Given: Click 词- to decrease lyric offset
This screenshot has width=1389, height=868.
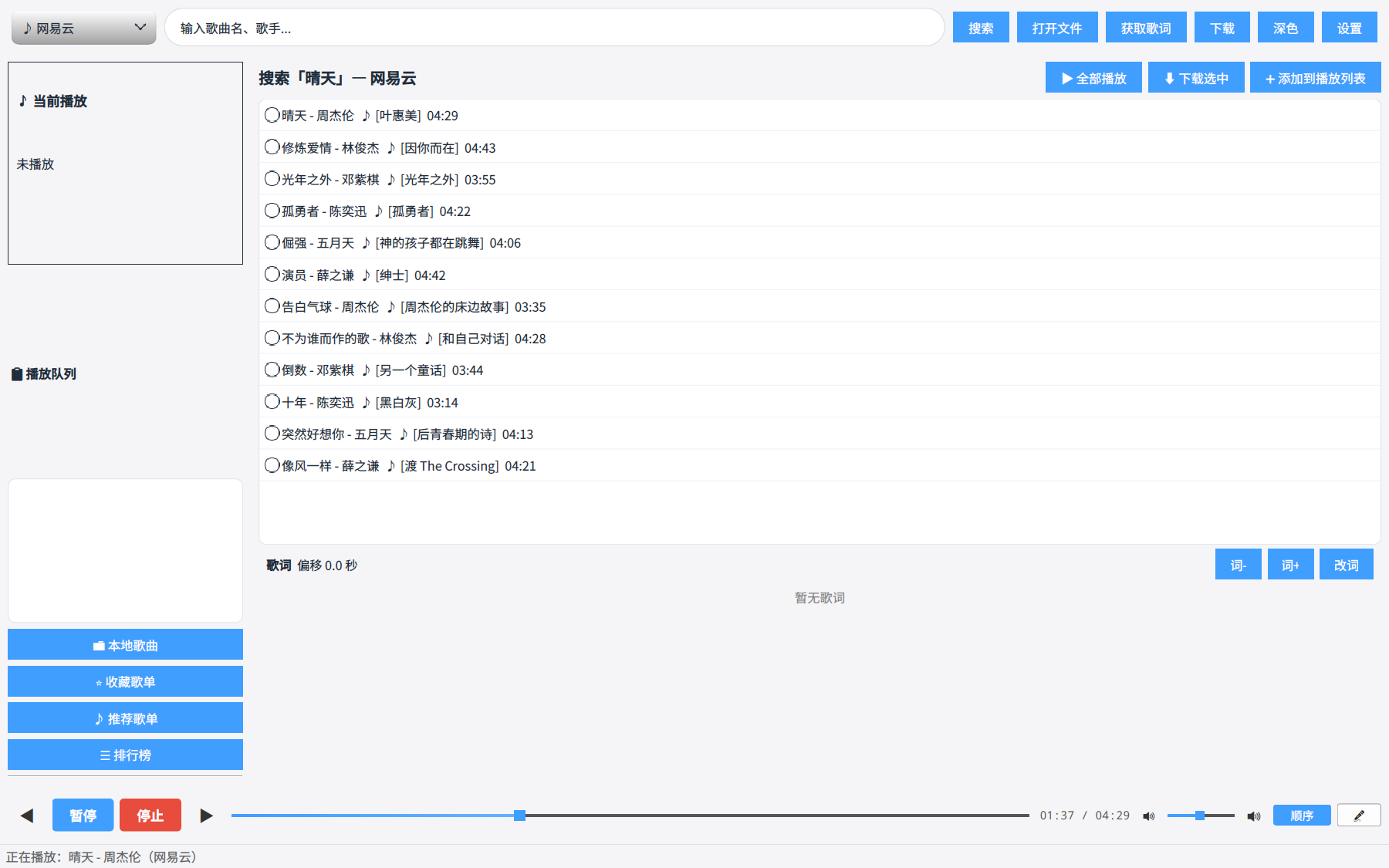Looking at the screenshot, I should [1239, 565].
